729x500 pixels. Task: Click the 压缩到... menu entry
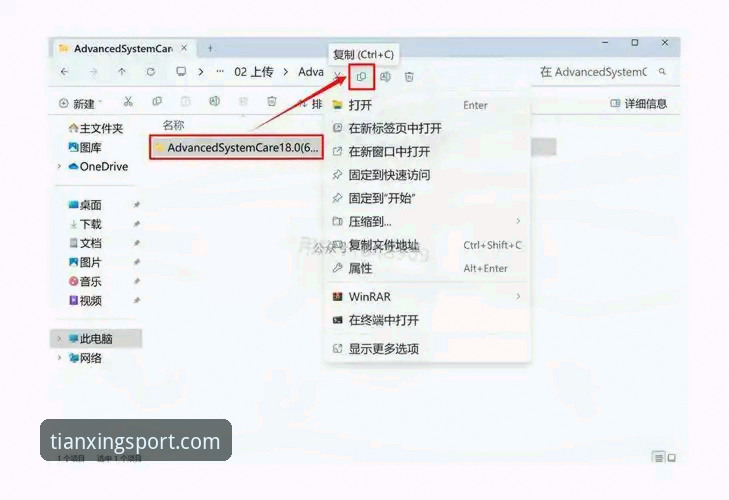427,221
